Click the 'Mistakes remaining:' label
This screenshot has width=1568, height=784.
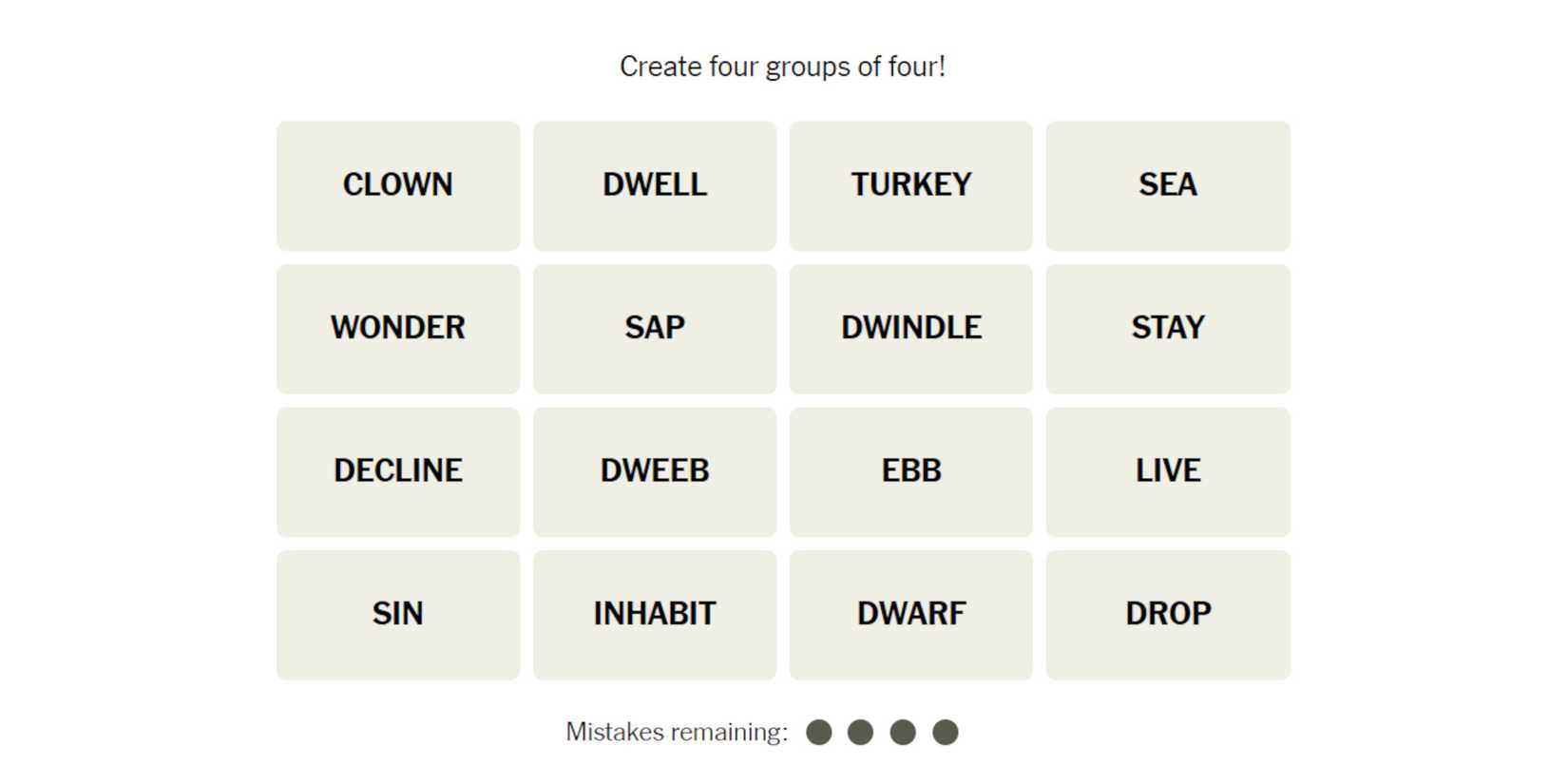[677, 733]
